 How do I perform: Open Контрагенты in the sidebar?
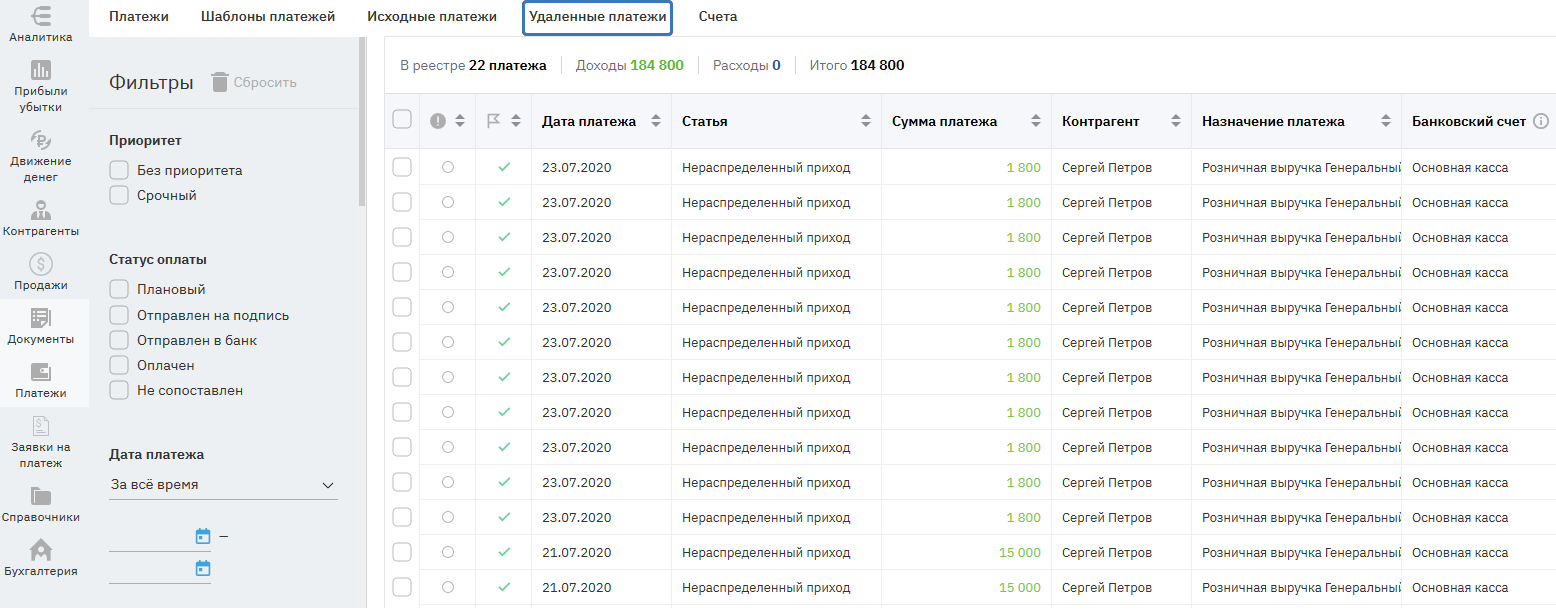click(x=41, y=217)
